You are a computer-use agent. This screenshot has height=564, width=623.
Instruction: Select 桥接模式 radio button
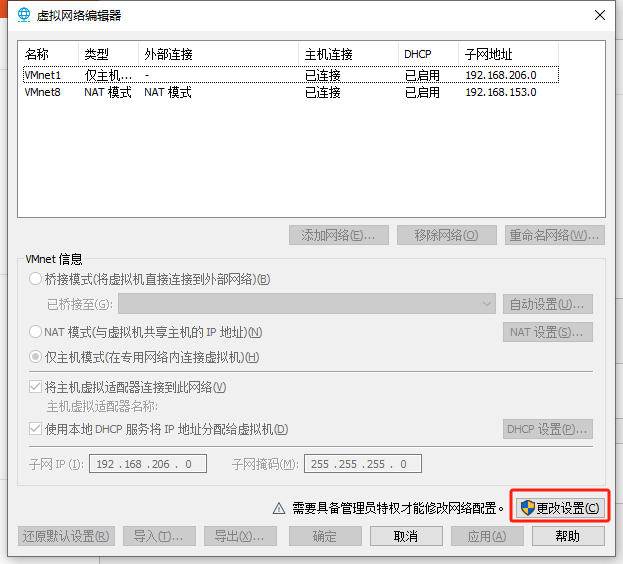tap(35, 279)
